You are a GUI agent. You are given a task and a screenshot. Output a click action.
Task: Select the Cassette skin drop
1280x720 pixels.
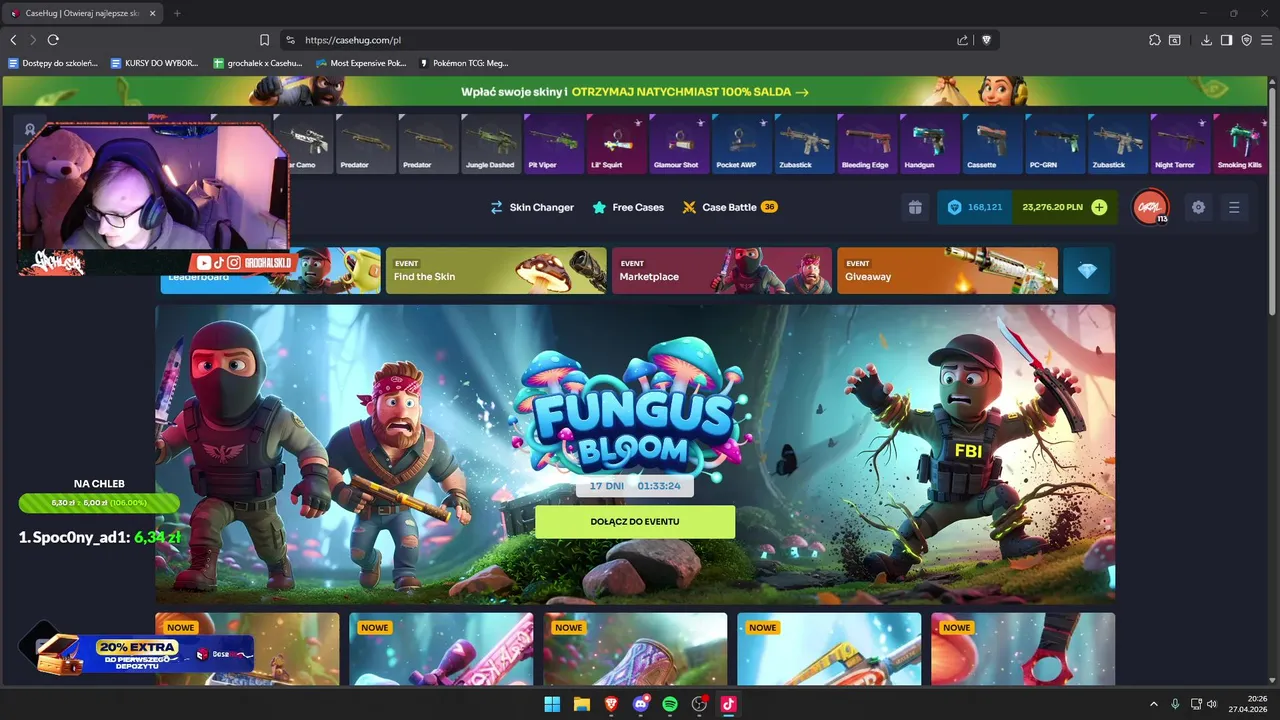(992, 143)
